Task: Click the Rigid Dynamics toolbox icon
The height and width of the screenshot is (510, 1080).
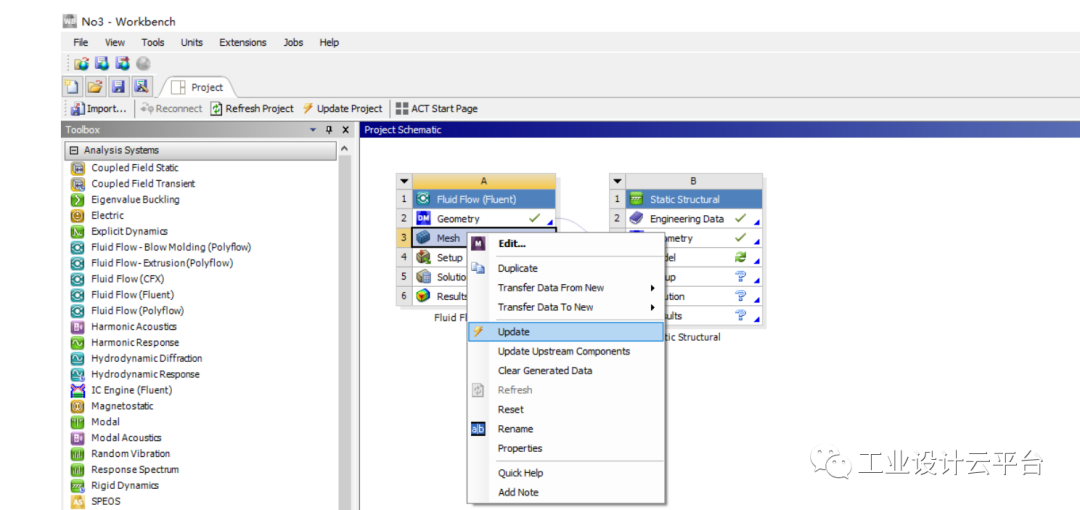Action: [78, 484]
